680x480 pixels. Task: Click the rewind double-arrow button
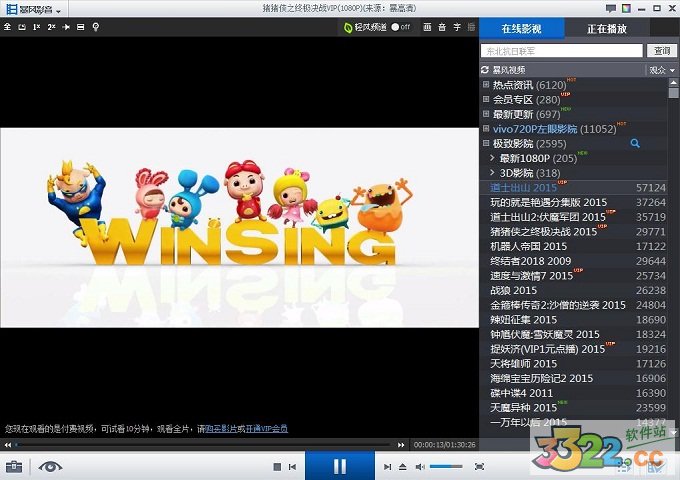coord(8,445)
